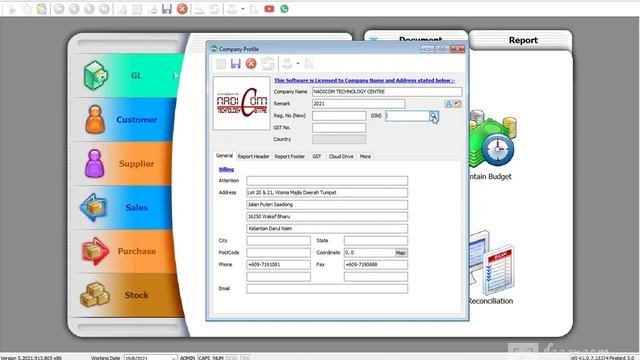Click the address line 'Kelantan Darul Naim'

327,229
